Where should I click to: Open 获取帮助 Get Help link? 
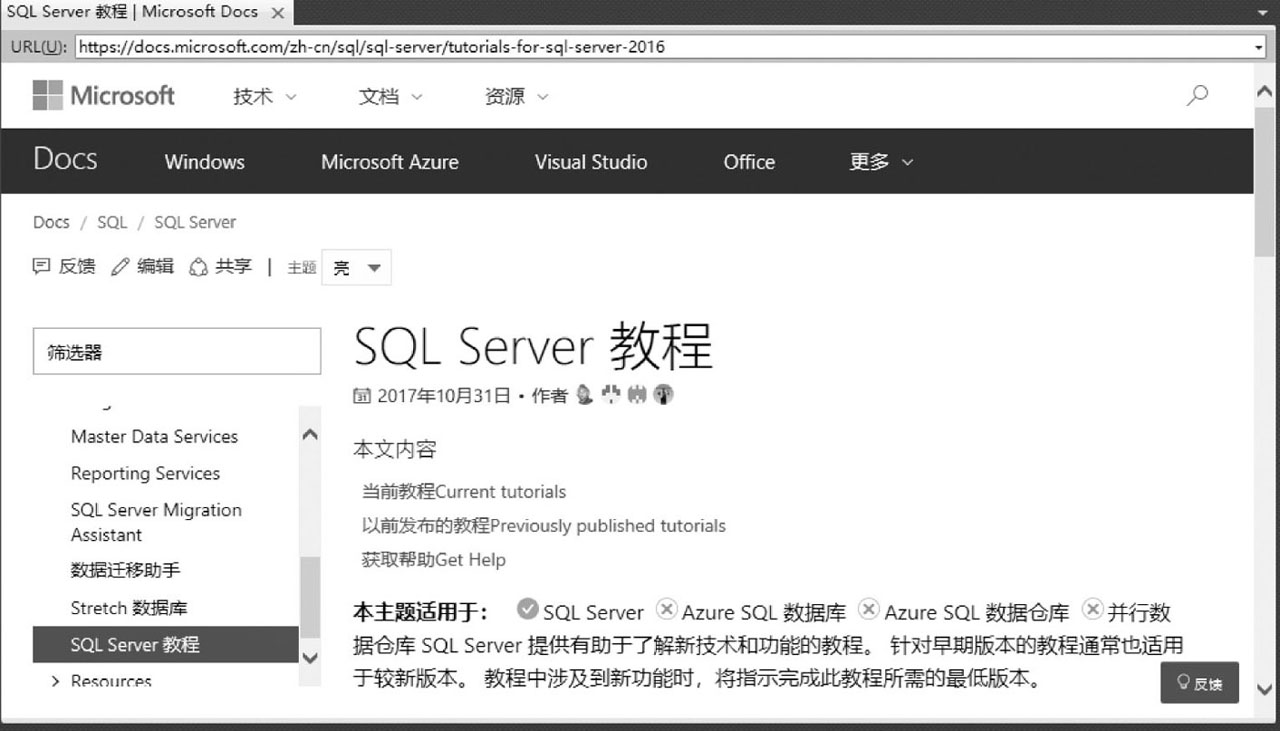[x=434, y=560]
